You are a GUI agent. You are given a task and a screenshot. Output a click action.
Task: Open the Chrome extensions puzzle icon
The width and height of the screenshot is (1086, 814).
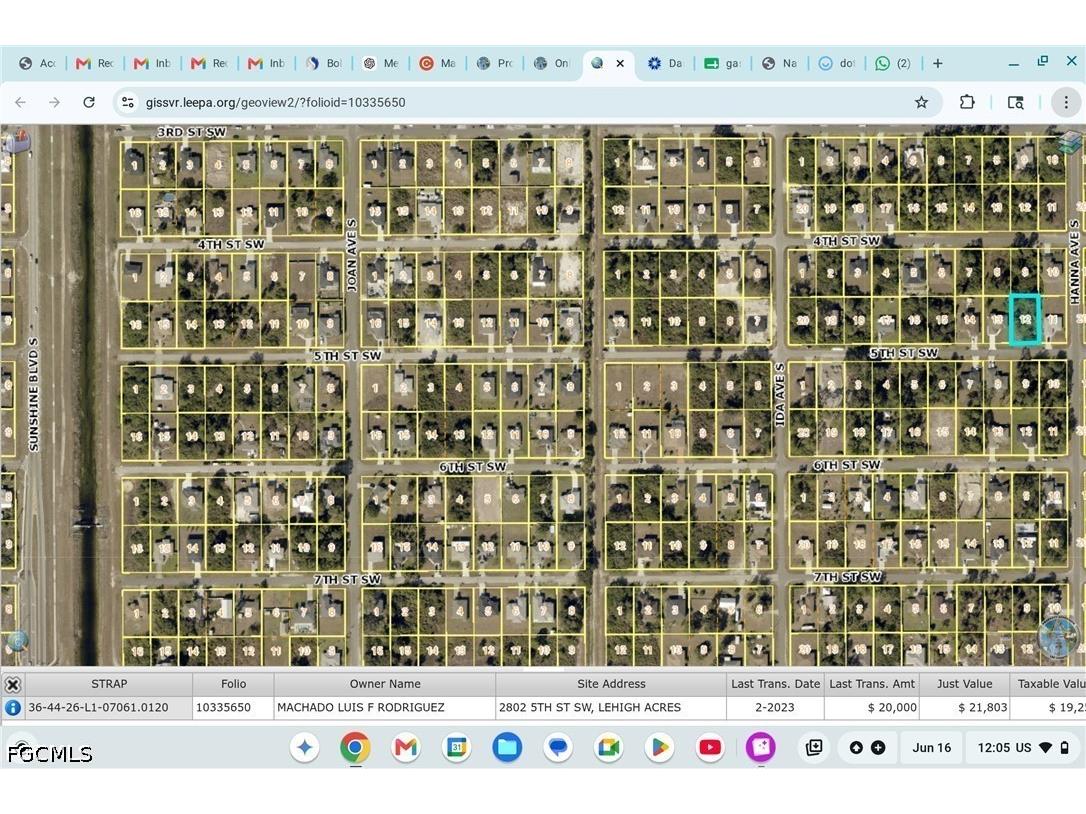967,103
